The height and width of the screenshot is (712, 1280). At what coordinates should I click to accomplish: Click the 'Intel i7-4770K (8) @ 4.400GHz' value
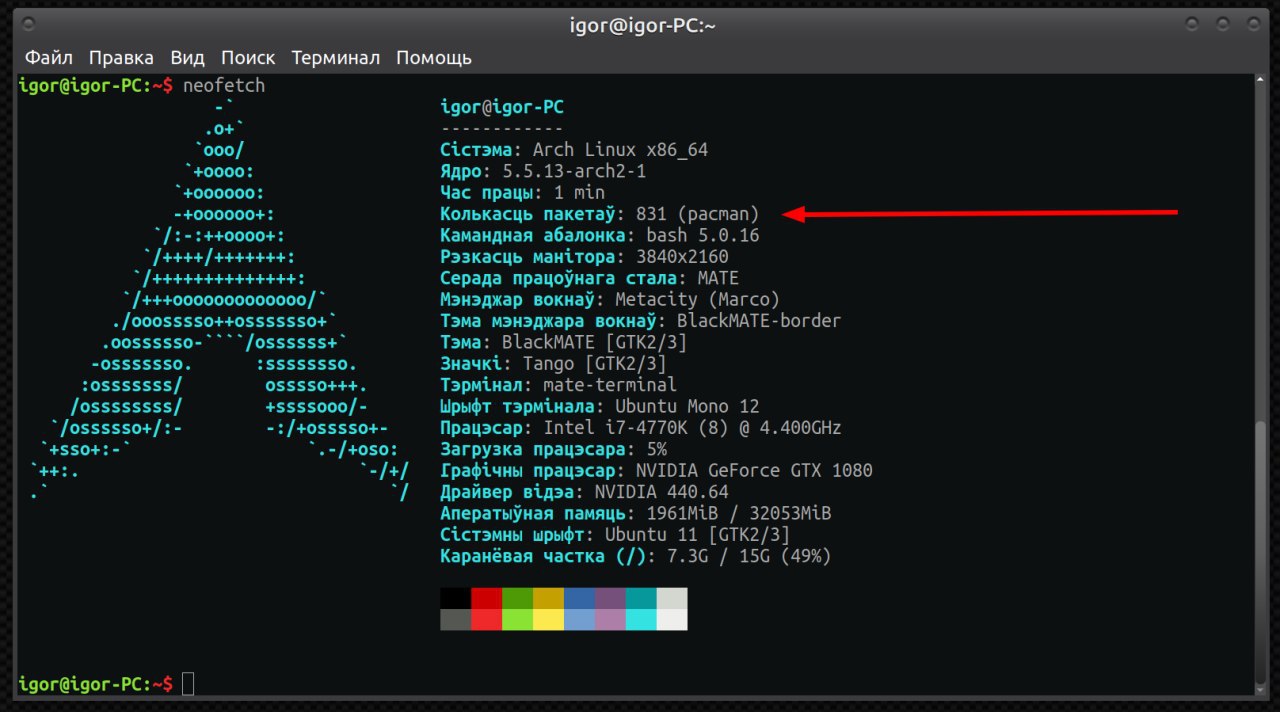pos(692,427)
